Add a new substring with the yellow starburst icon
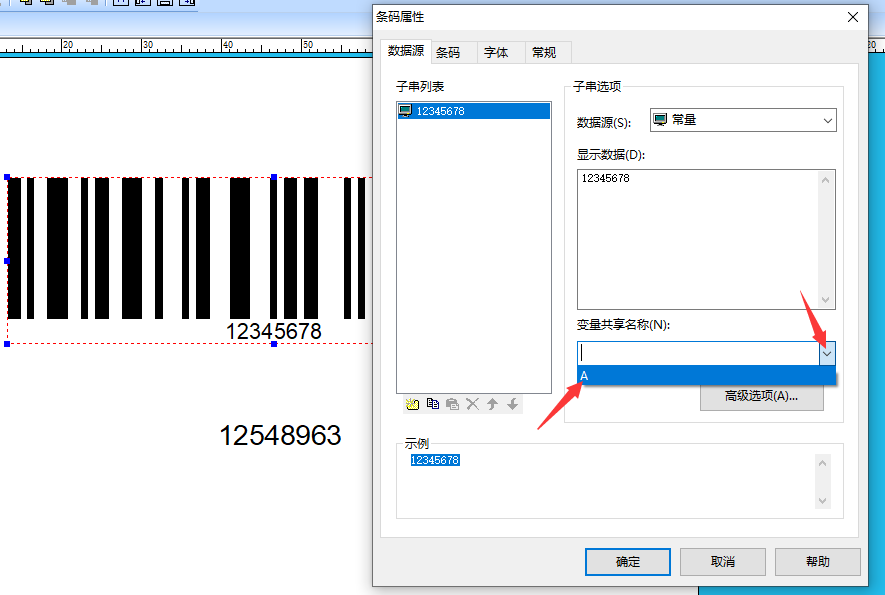This screenshot has height=595, width=885. (x=412, y=404)
